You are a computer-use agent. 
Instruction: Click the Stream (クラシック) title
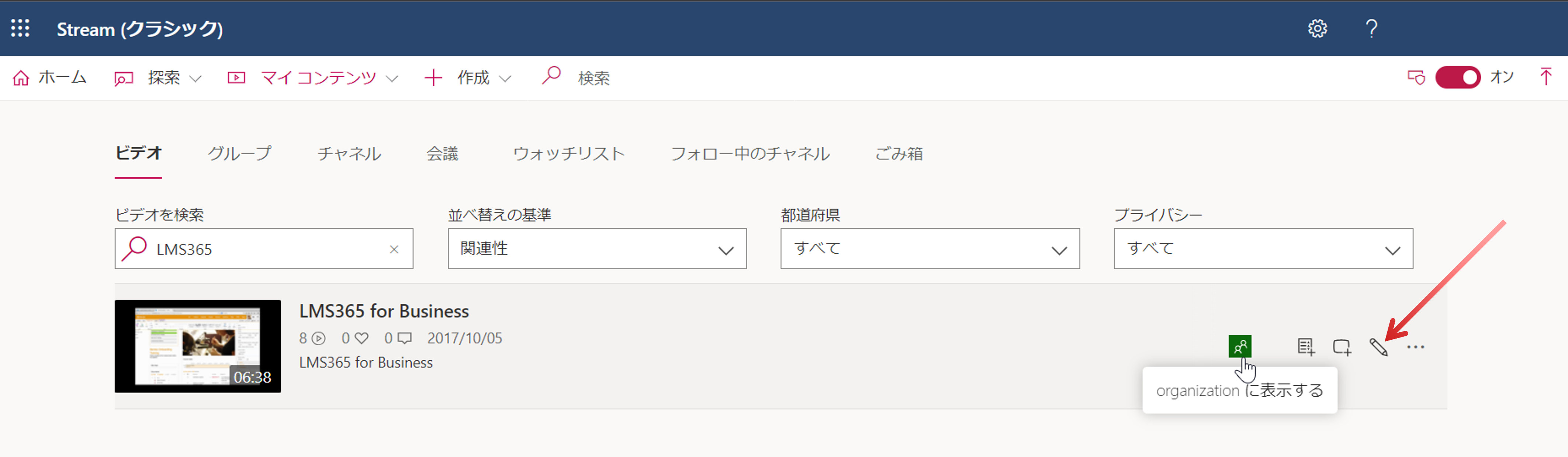(x=139, y=29)
